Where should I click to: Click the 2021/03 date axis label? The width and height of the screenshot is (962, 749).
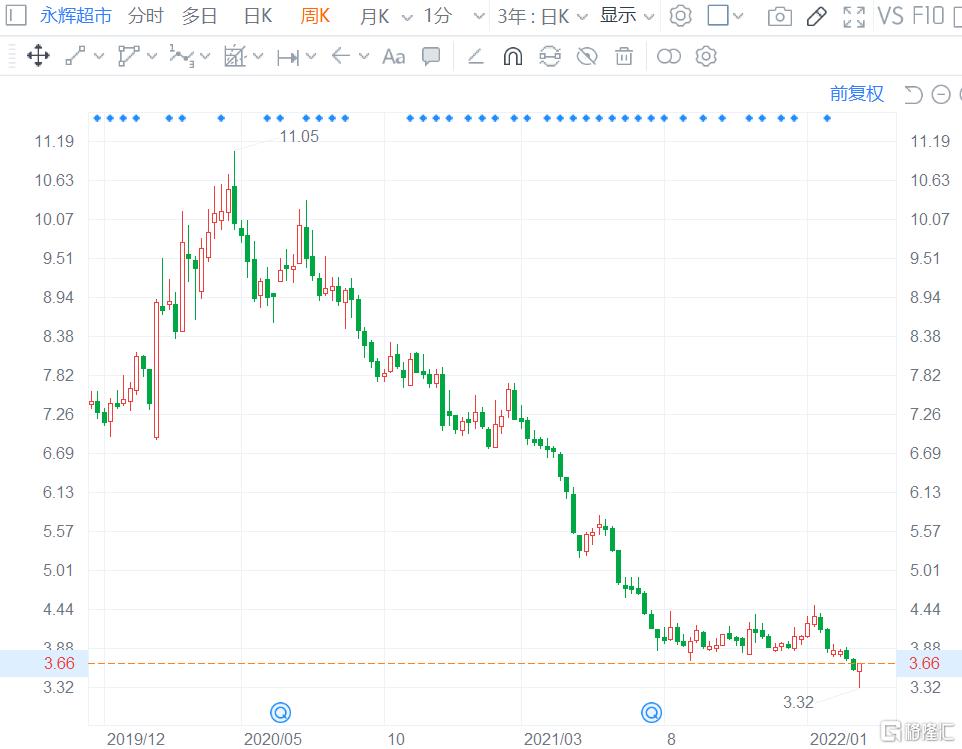pyautogui.click(x=552, y=739)
